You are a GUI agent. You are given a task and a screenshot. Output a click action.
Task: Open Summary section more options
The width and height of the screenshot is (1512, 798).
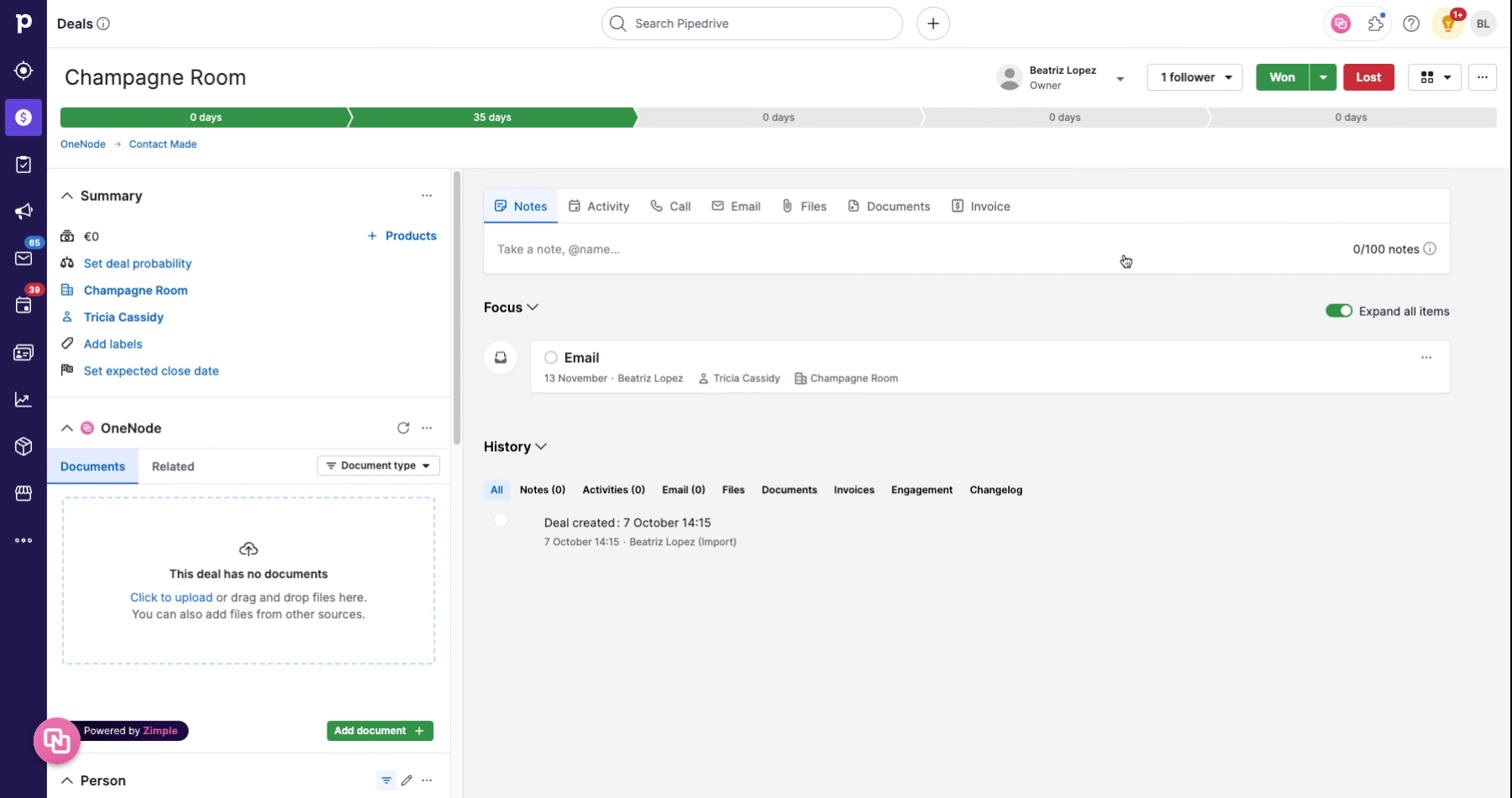point(427,196)
